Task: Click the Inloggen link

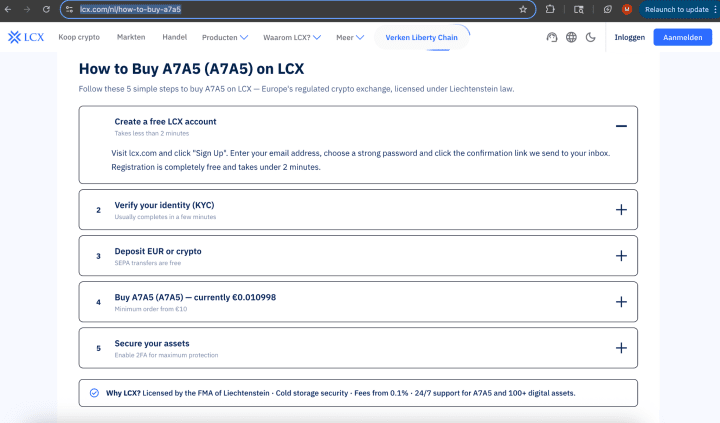Action: 630,37
